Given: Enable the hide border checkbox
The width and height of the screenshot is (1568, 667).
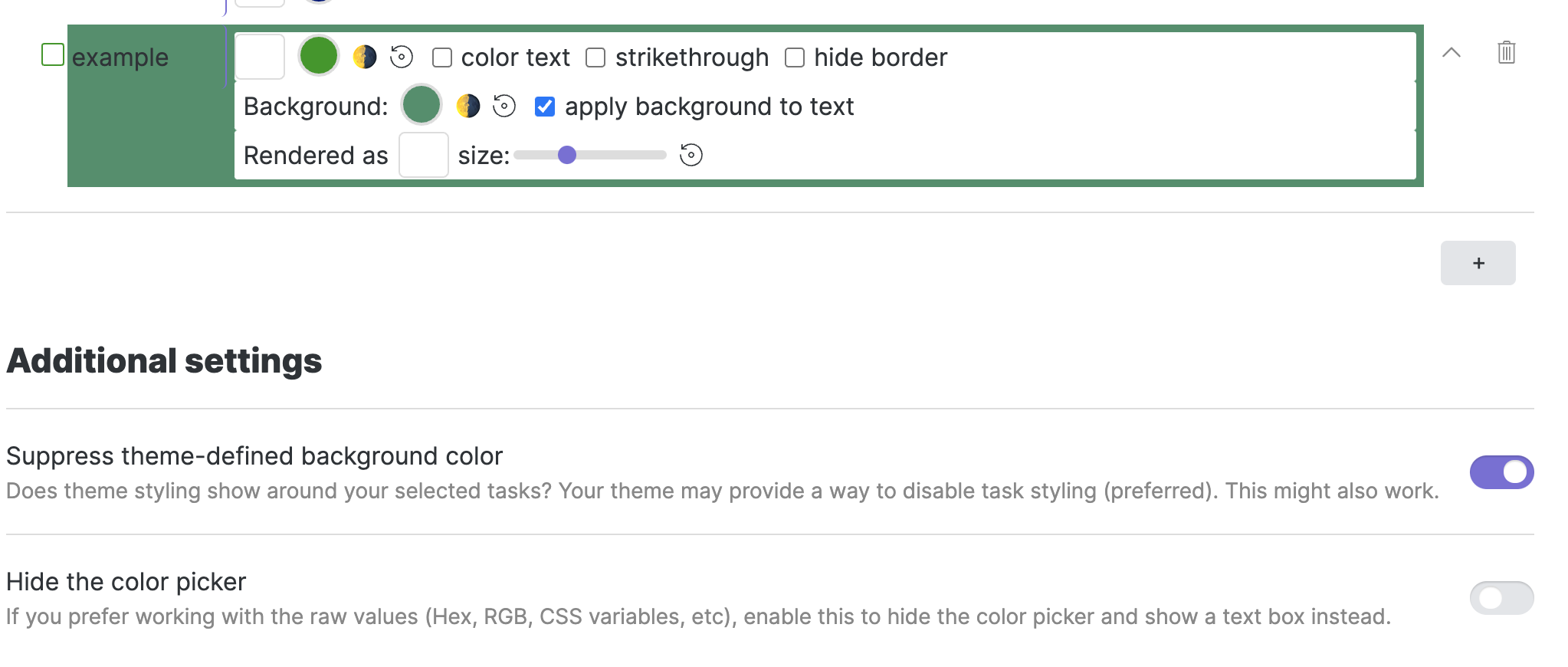Looking at the screenshot, I should (795, 56).
